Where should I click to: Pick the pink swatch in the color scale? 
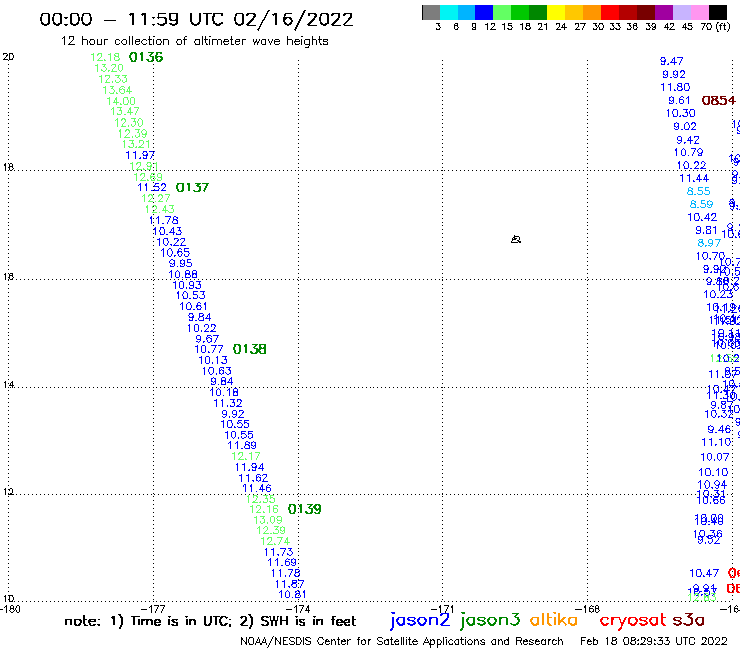699,12
